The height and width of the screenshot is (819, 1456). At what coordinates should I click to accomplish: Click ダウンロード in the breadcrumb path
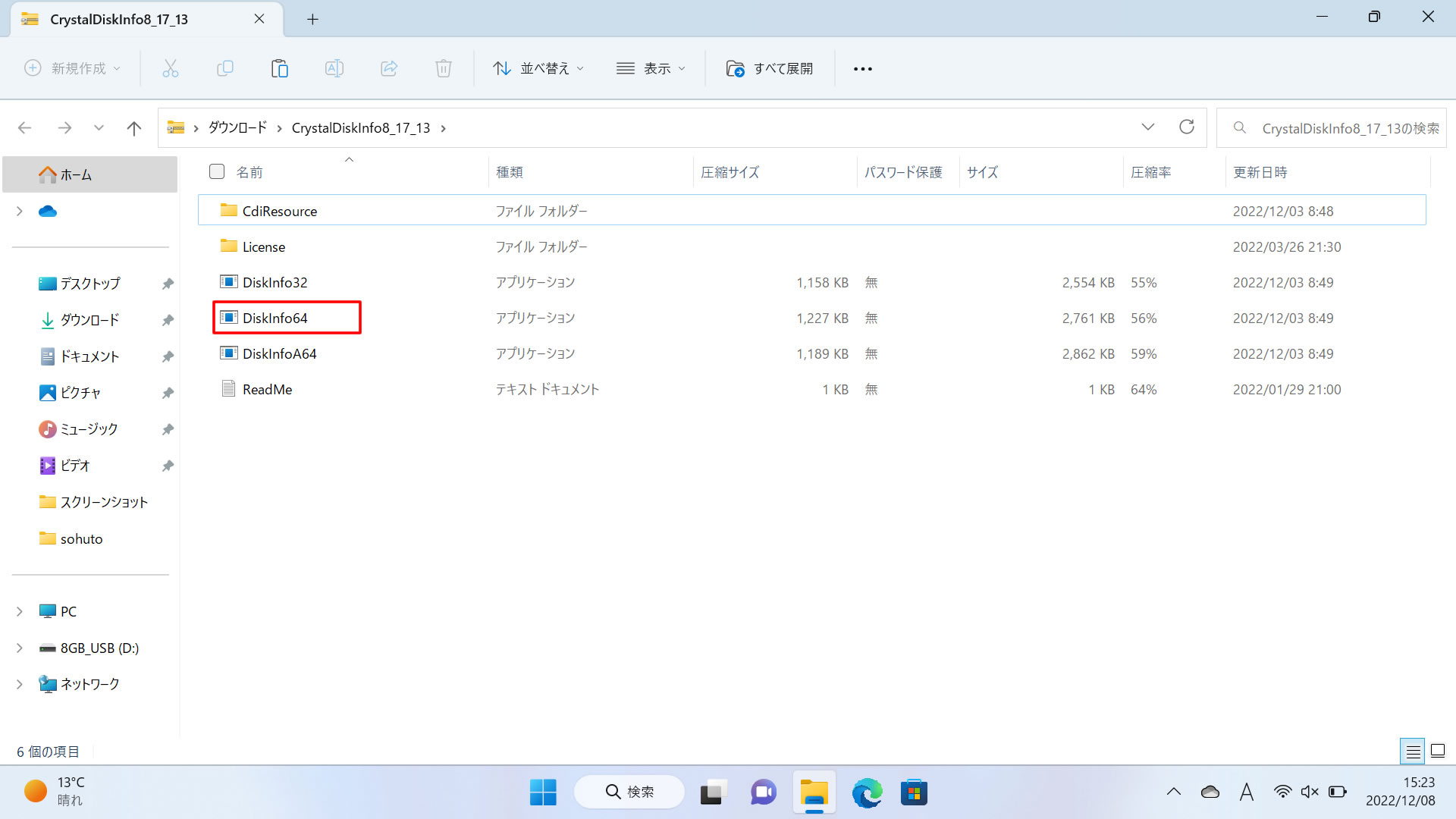[237, 127]
